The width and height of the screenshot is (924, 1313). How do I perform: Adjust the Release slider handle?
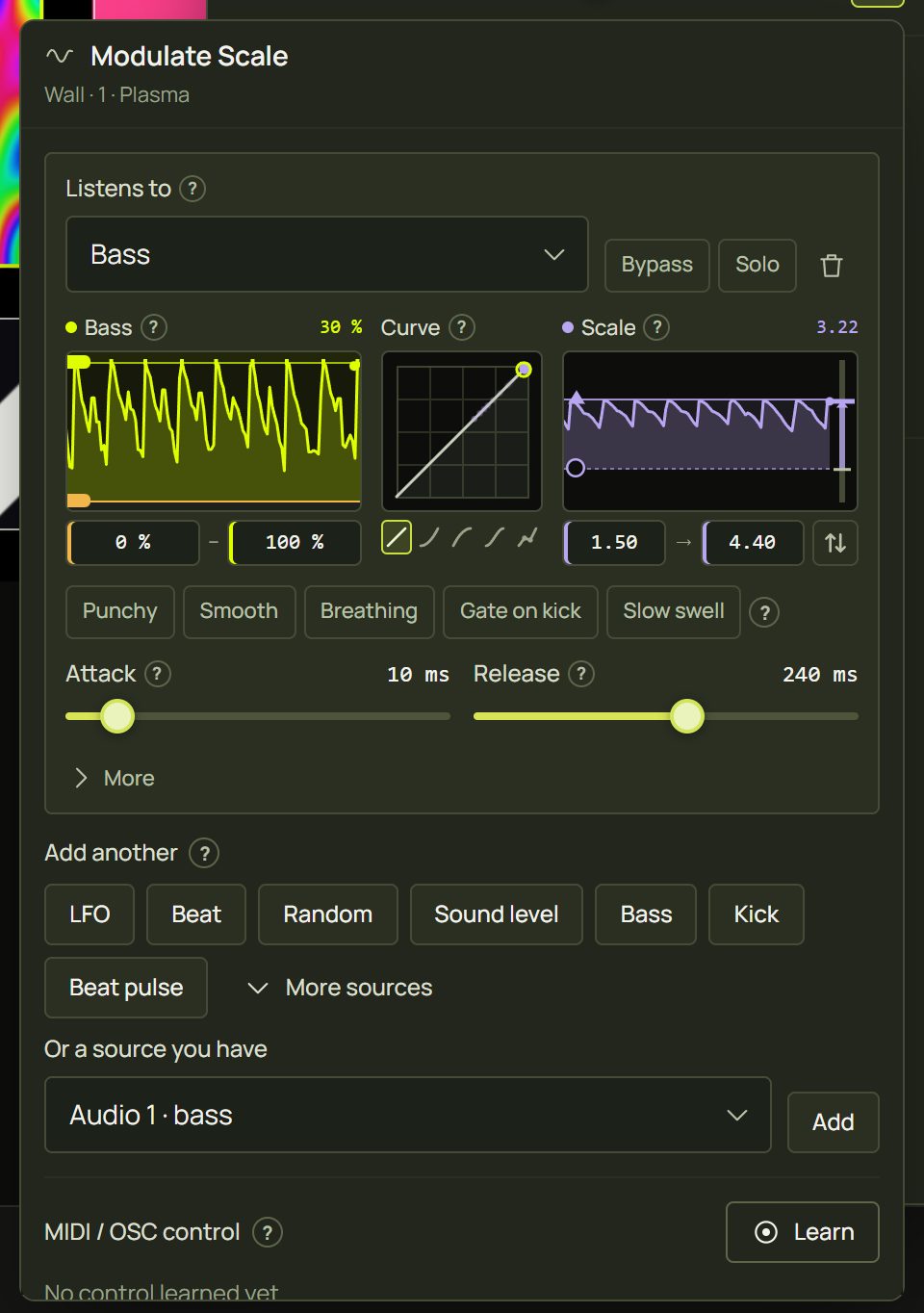687,716
